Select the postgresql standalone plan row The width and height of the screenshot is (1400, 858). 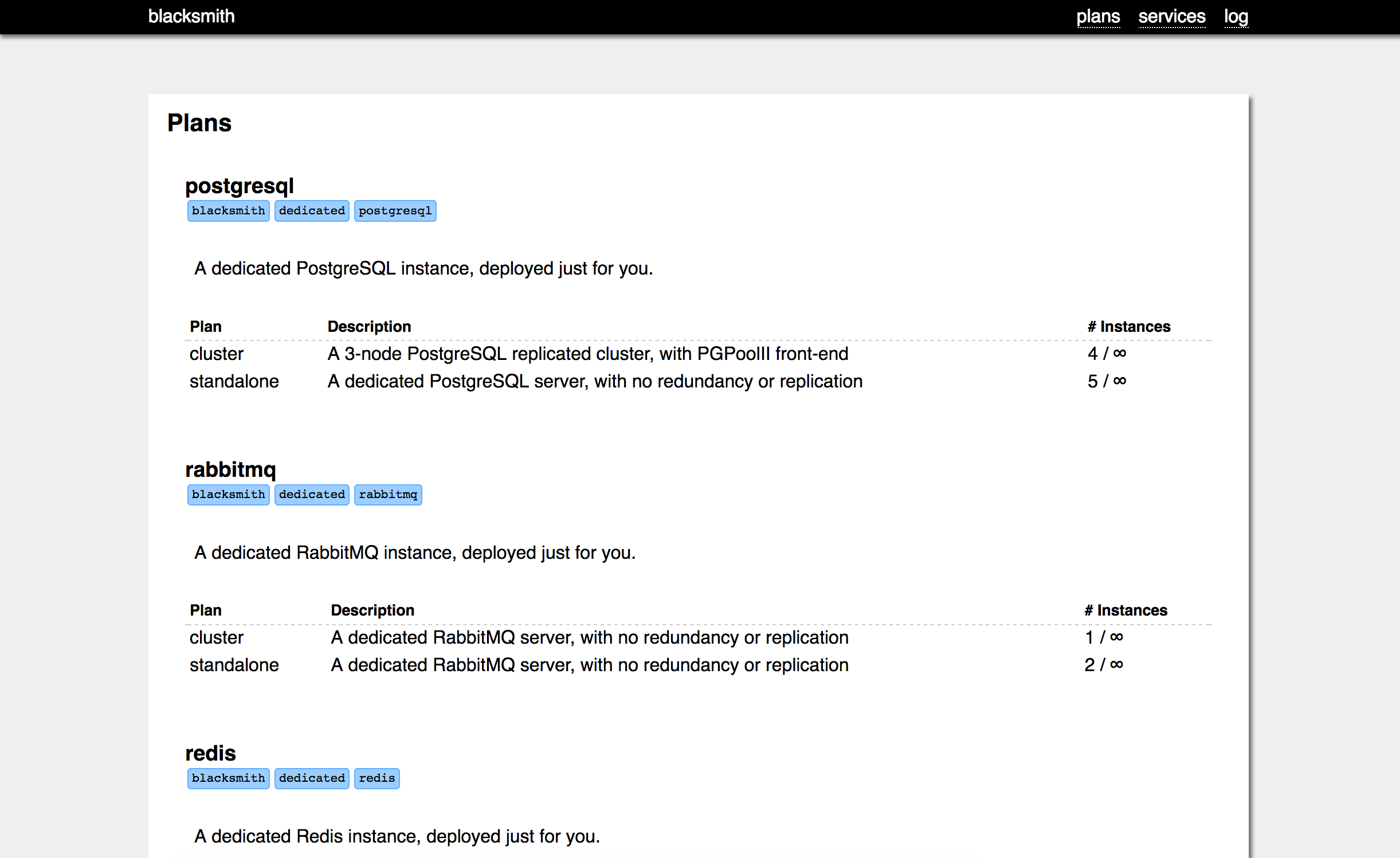(234, 381)
